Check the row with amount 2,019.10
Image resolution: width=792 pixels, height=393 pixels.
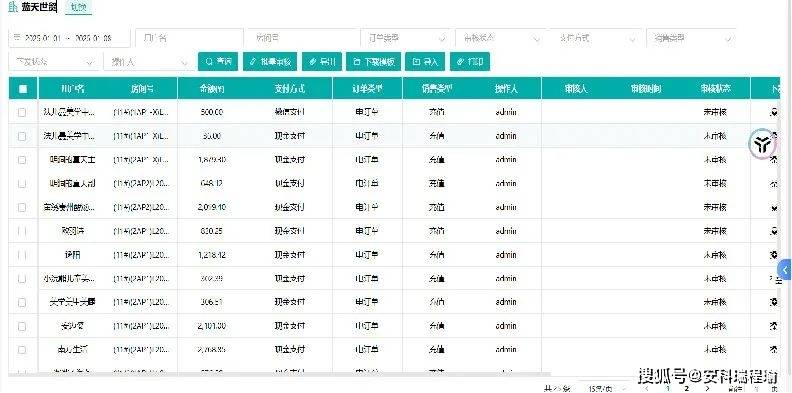[x=22, y=208]
